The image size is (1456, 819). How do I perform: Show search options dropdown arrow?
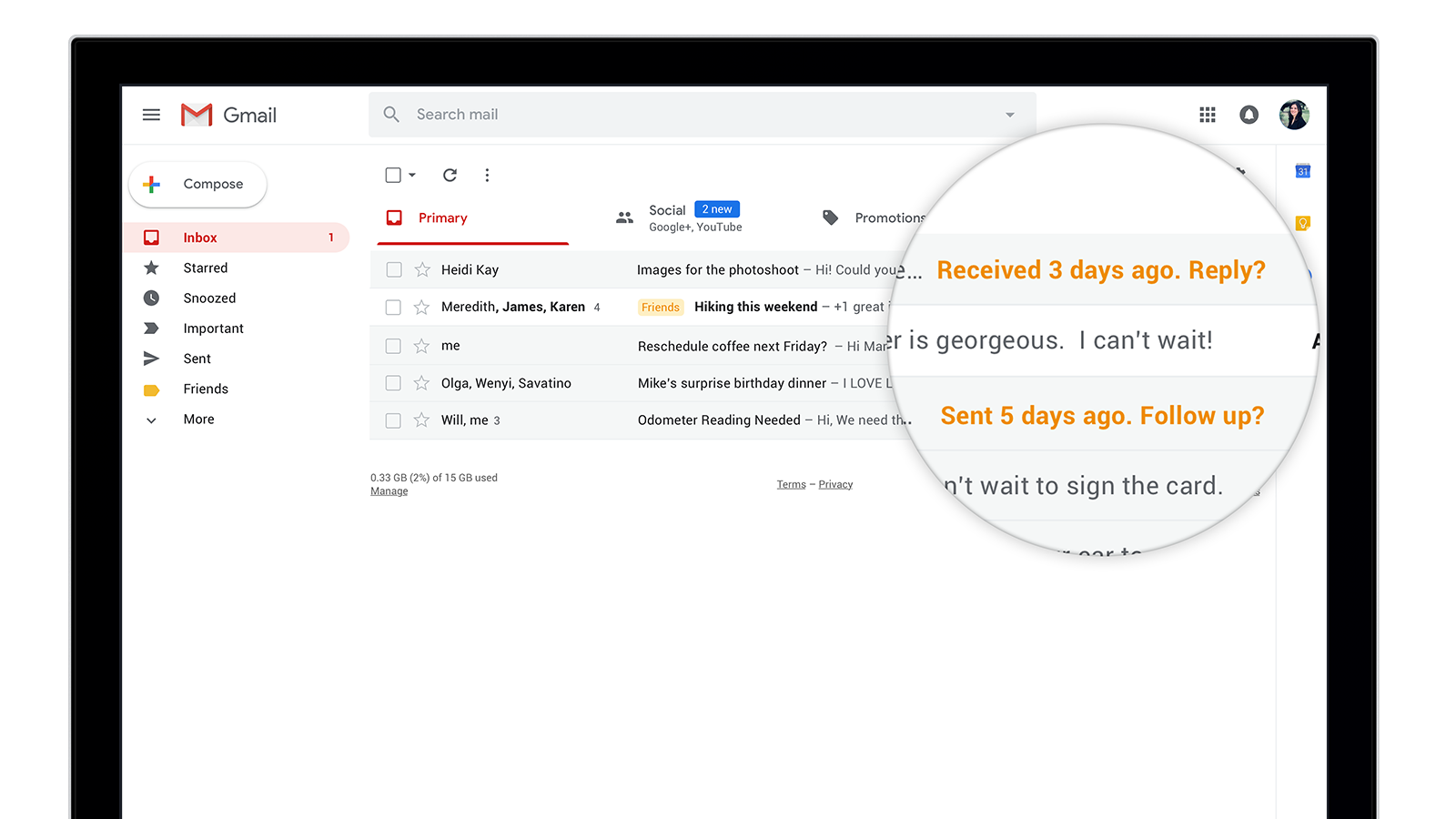click(1010, 115)
